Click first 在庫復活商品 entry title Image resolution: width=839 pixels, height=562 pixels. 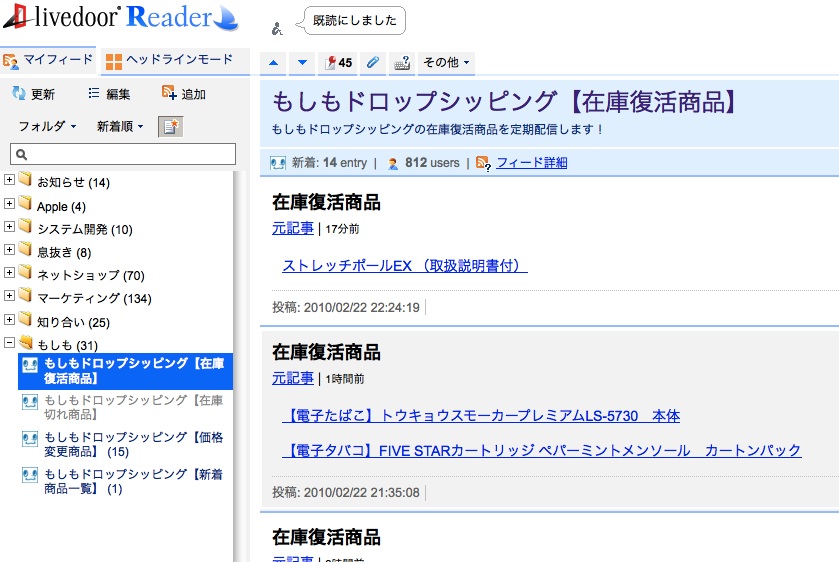tap(326, 202)
